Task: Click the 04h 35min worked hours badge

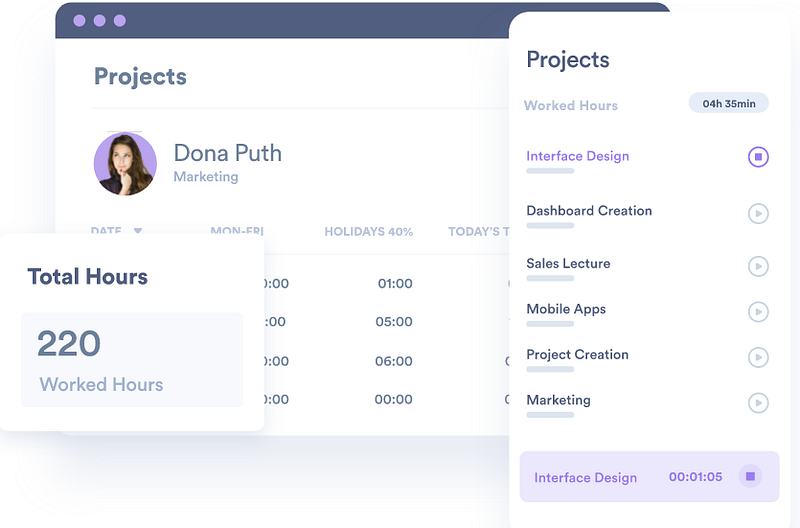Action: [x=729, y=103]
